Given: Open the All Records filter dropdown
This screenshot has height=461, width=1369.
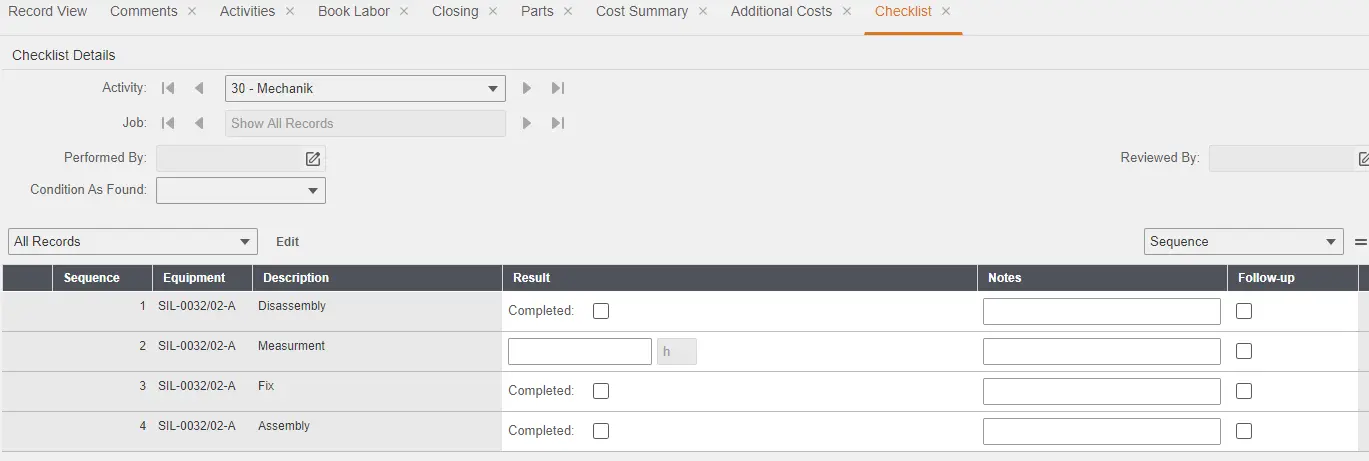Looking at the screenshot, I should pos(132,241).
